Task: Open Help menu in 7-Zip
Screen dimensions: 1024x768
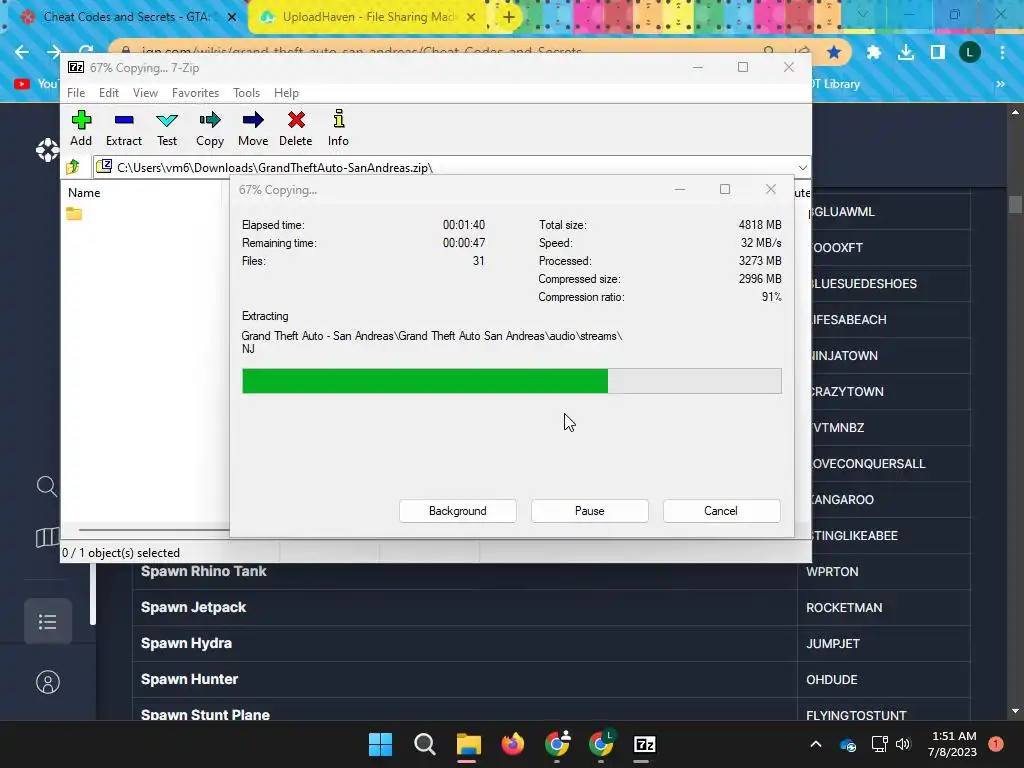Action: tap(286, 93)
